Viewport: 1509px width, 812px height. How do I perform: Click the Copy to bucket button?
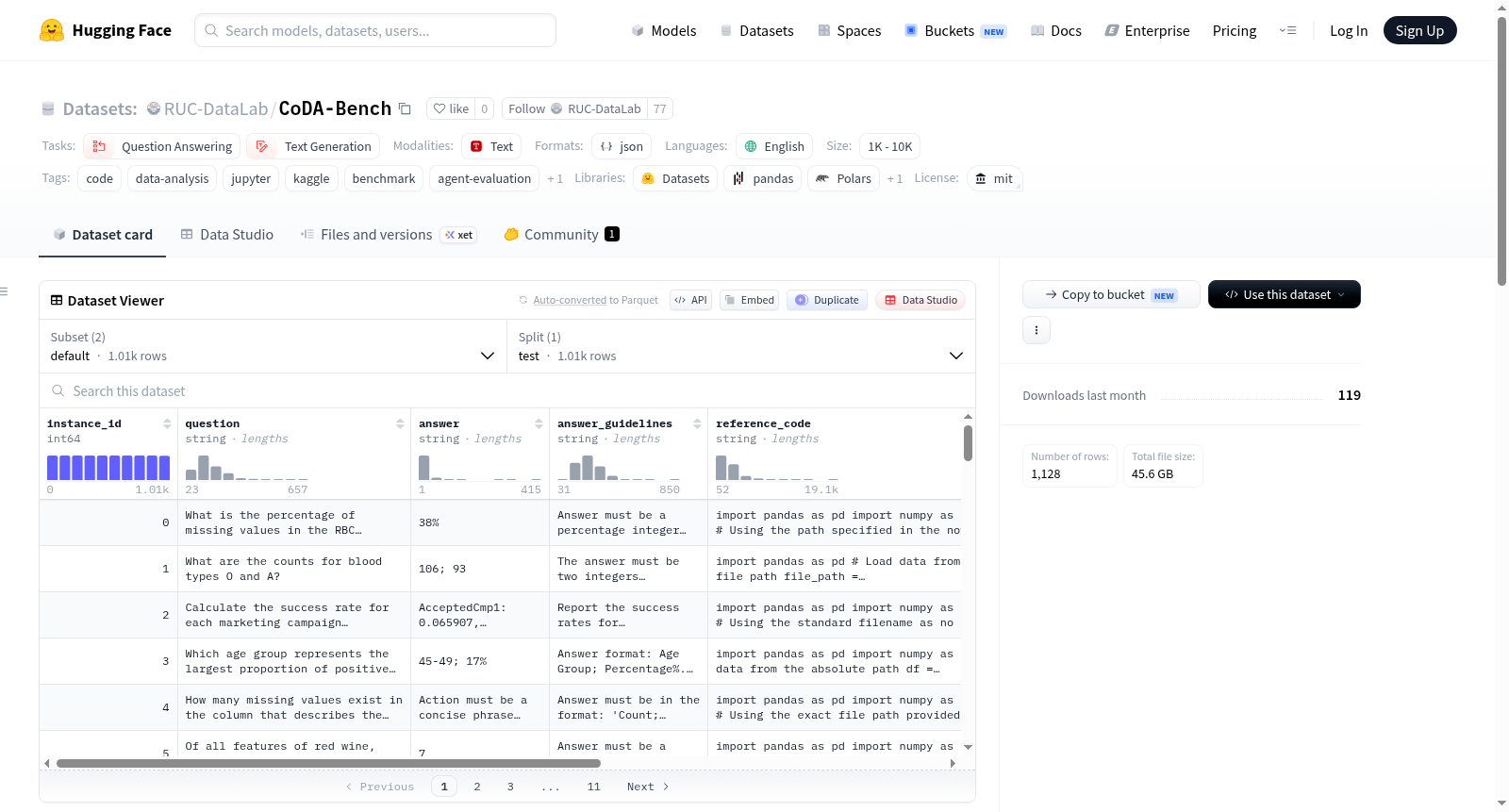click(1111, 294)
